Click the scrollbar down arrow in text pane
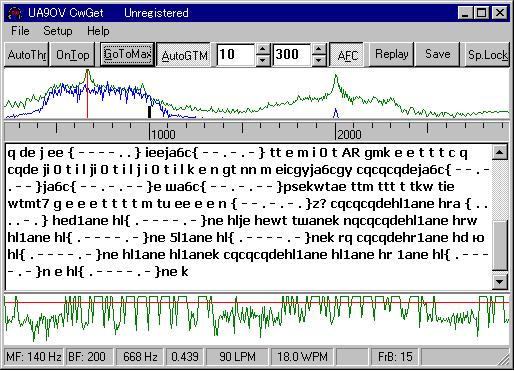 pos(500,282)
